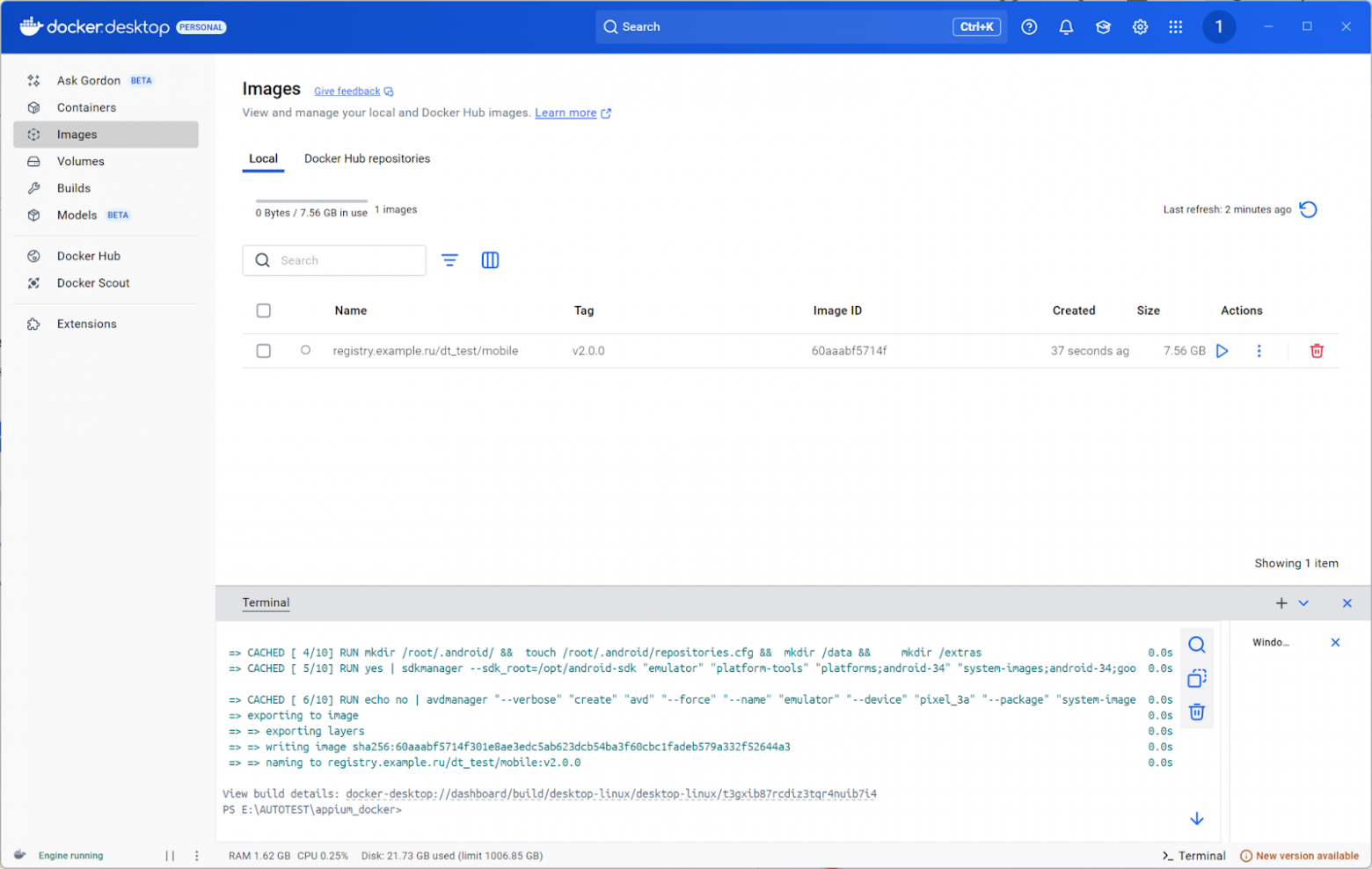Jump to bottom of terminal output

(x=1197, y=819)
